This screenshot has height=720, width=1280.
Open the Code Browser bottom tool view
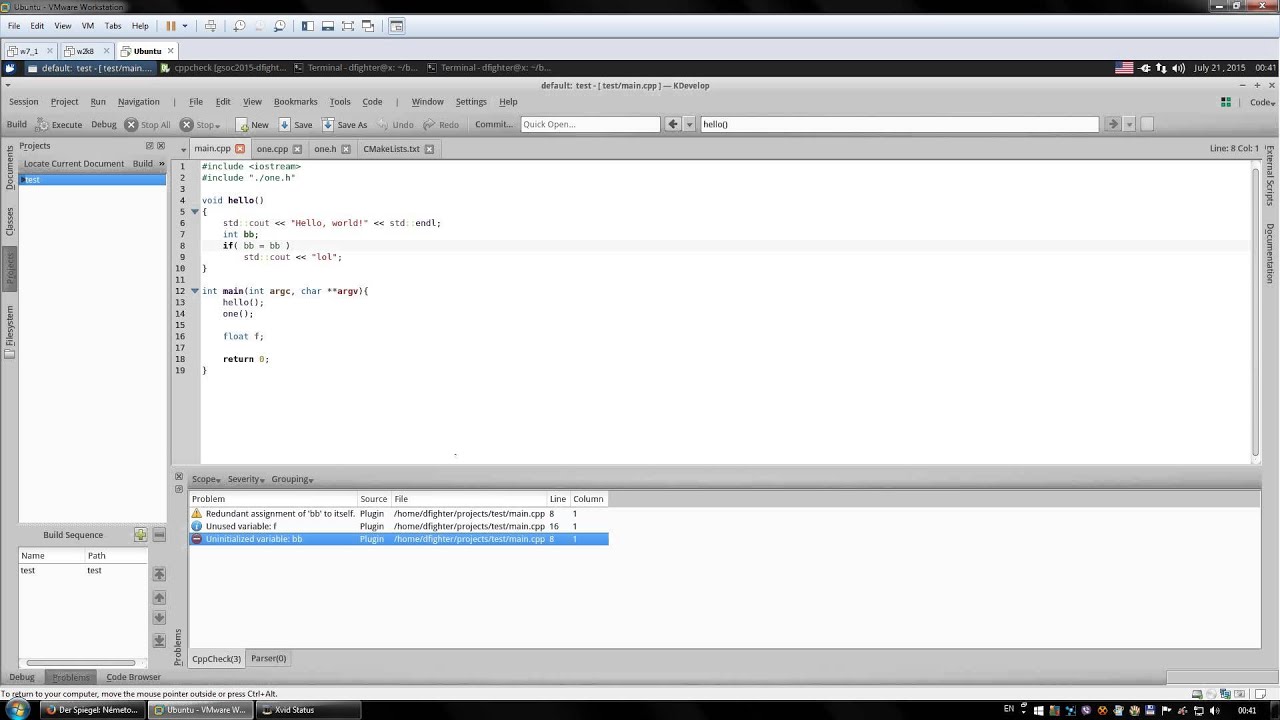tap(133, 677)
